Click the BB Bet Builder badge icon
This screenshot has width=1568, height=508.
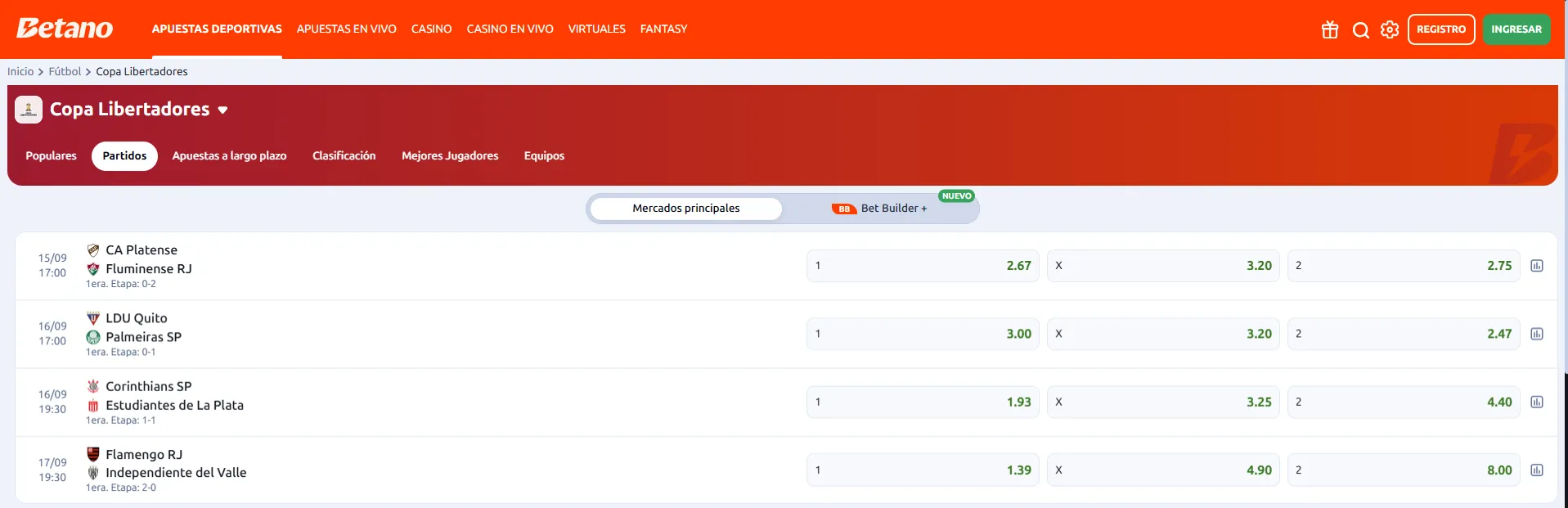pos(844,209)
